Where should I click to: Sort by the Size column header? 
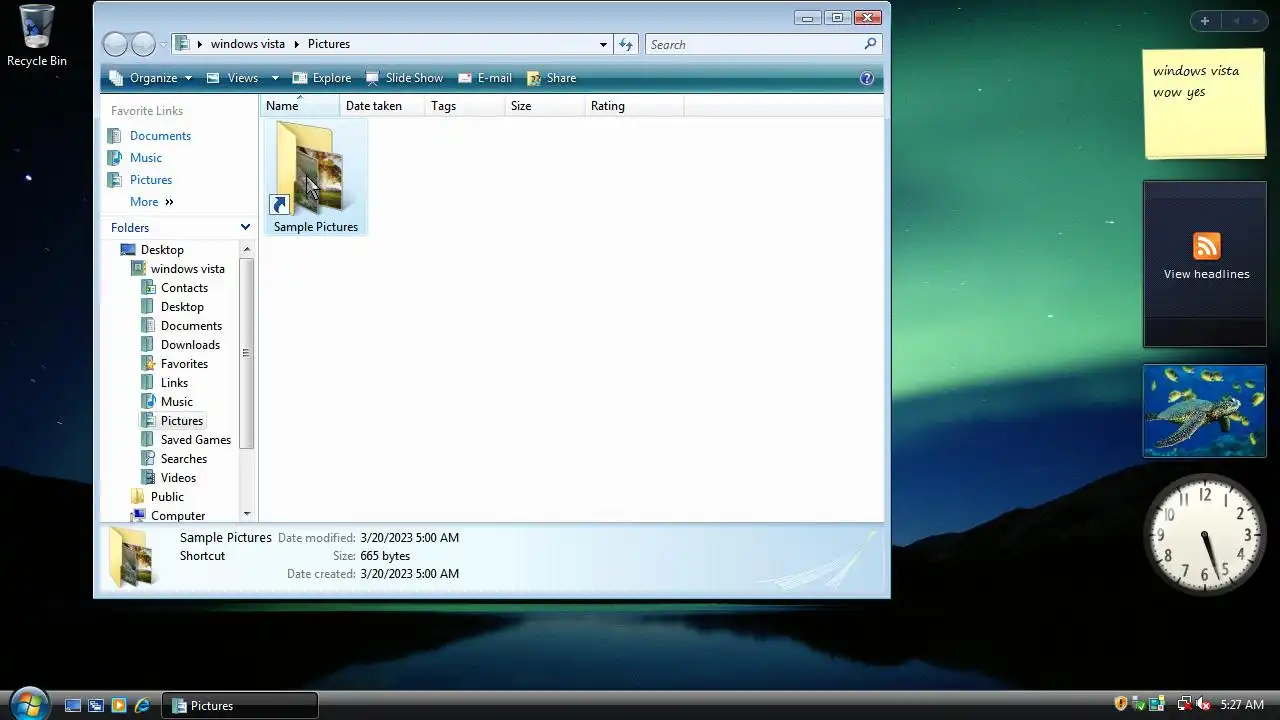[x=545, y=106]
